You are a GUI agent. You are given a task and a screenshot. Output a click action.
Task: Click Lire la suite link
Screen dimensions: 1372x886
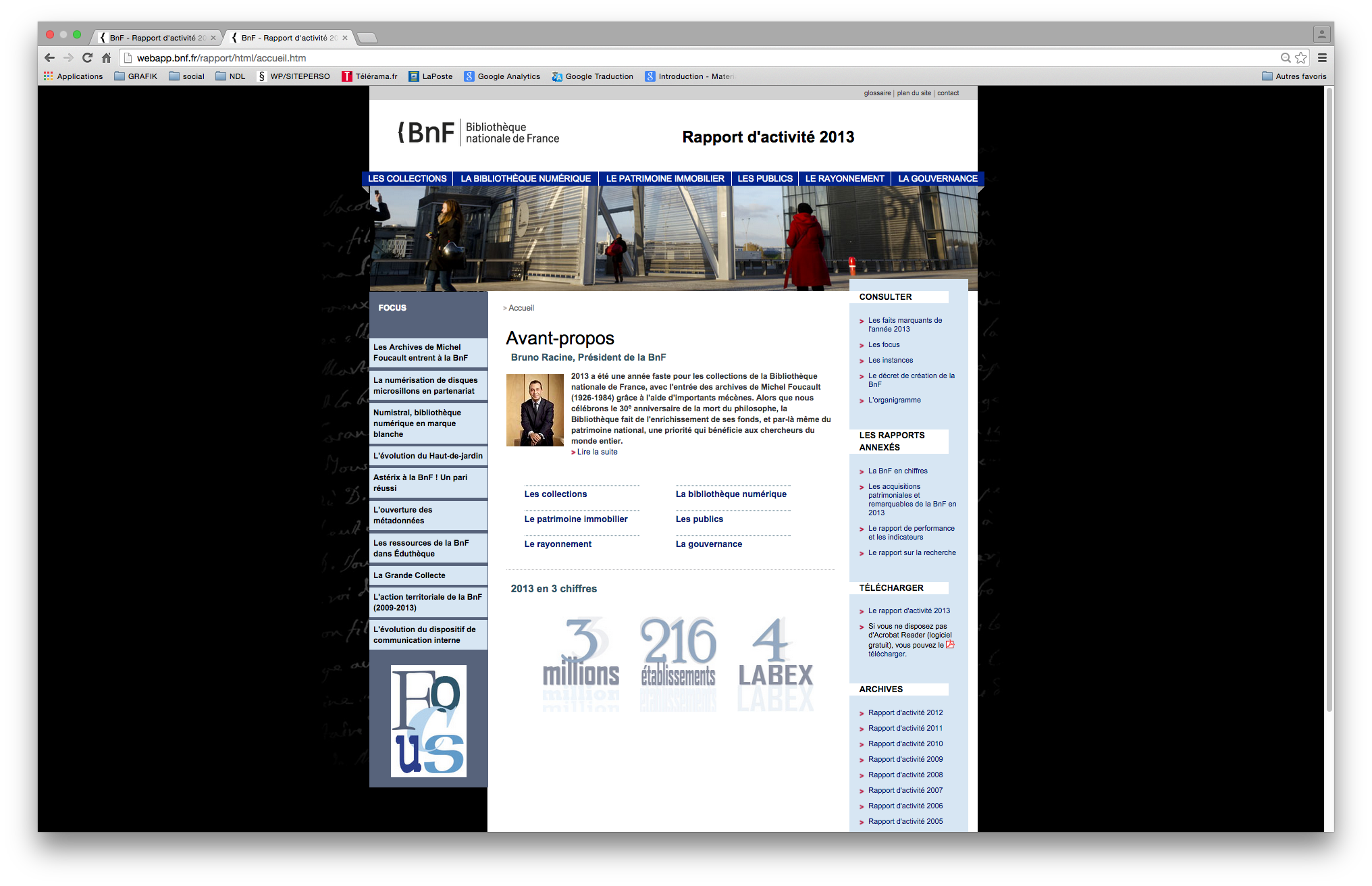(x=597, y=452)
